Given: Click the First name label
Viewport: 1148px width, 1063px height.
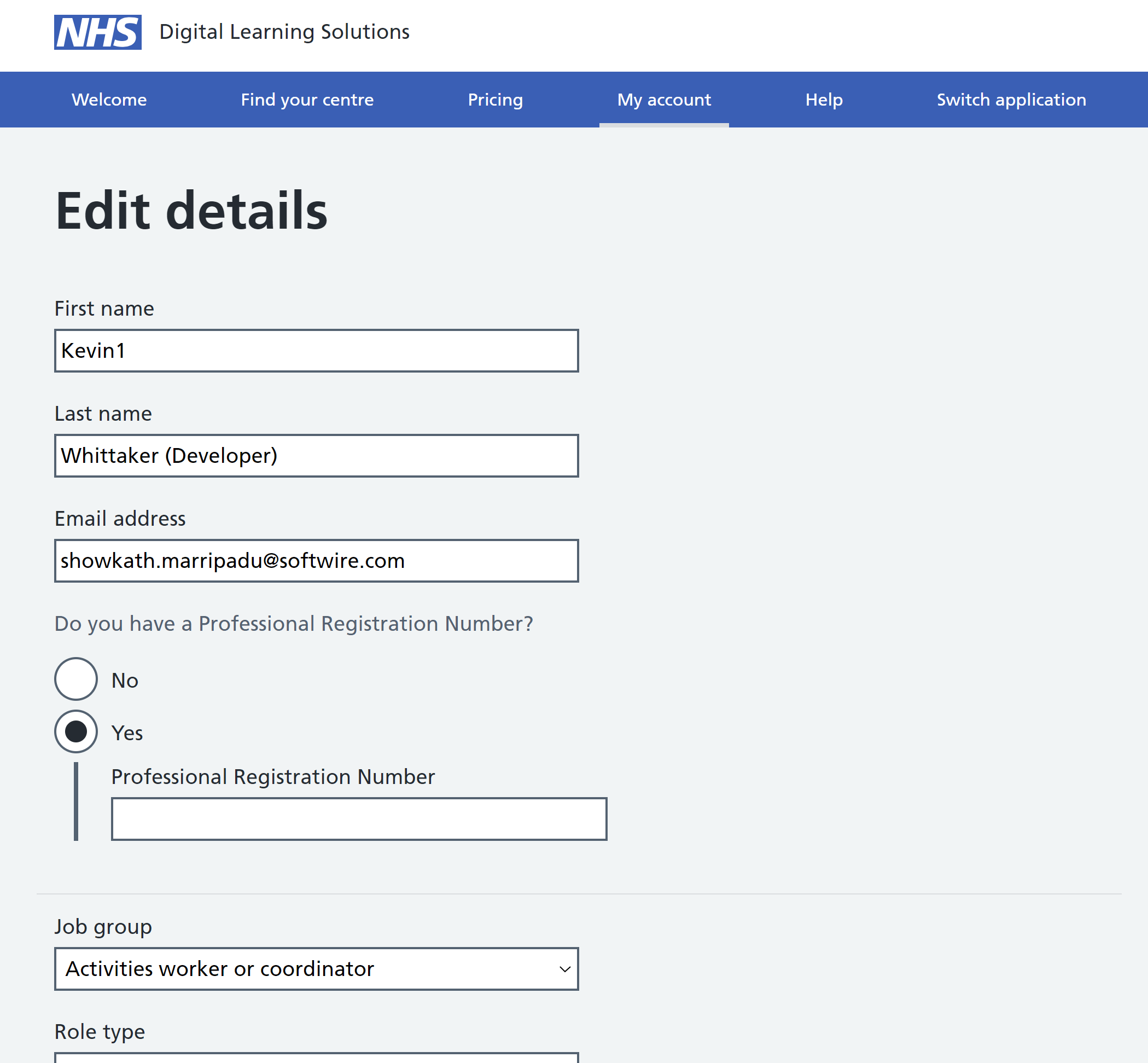Looking at the screenshot, I should click(x=104, y=309).
